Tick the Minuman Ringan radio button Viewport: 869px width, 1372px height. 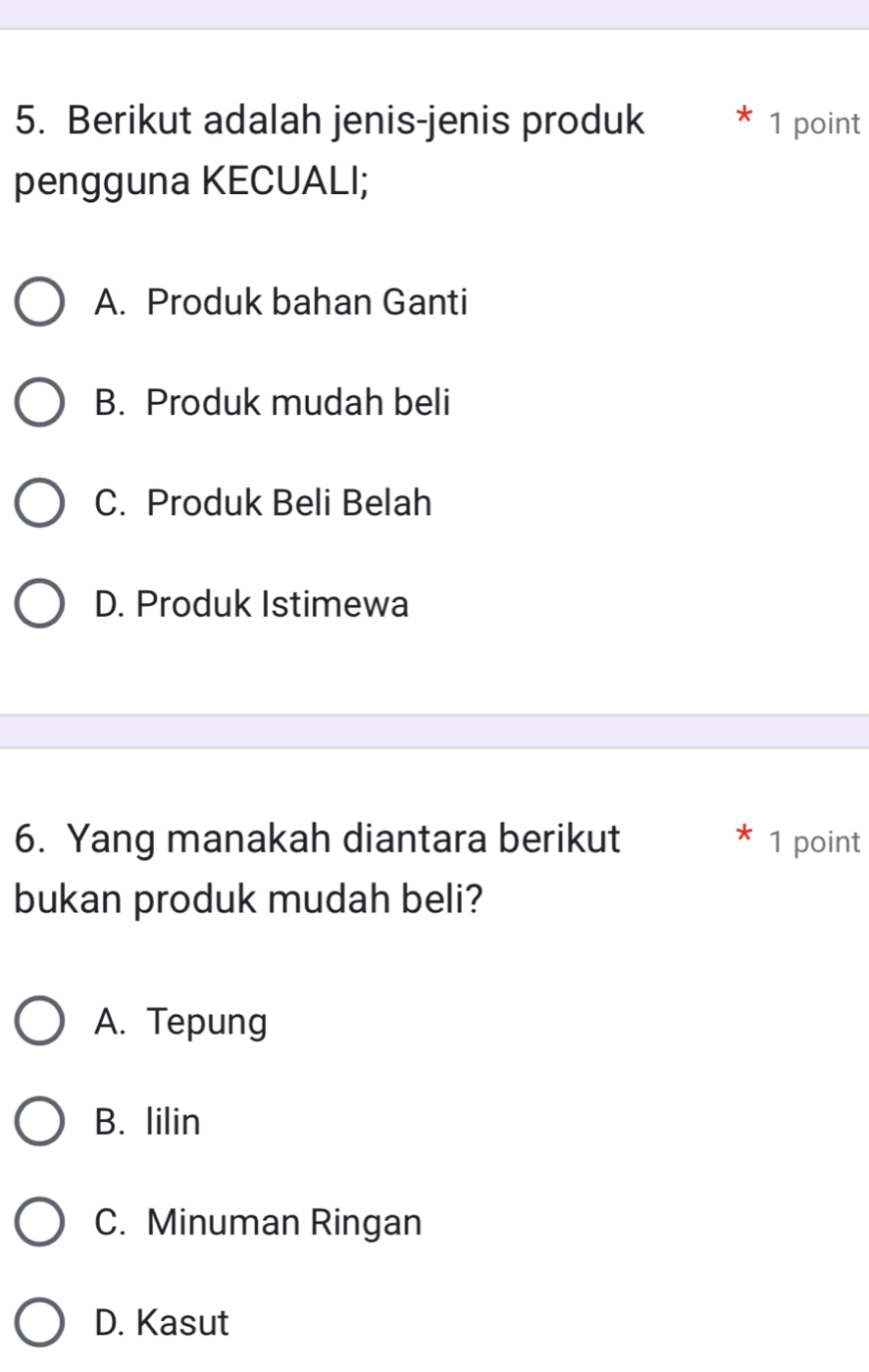click(39, 1223)
